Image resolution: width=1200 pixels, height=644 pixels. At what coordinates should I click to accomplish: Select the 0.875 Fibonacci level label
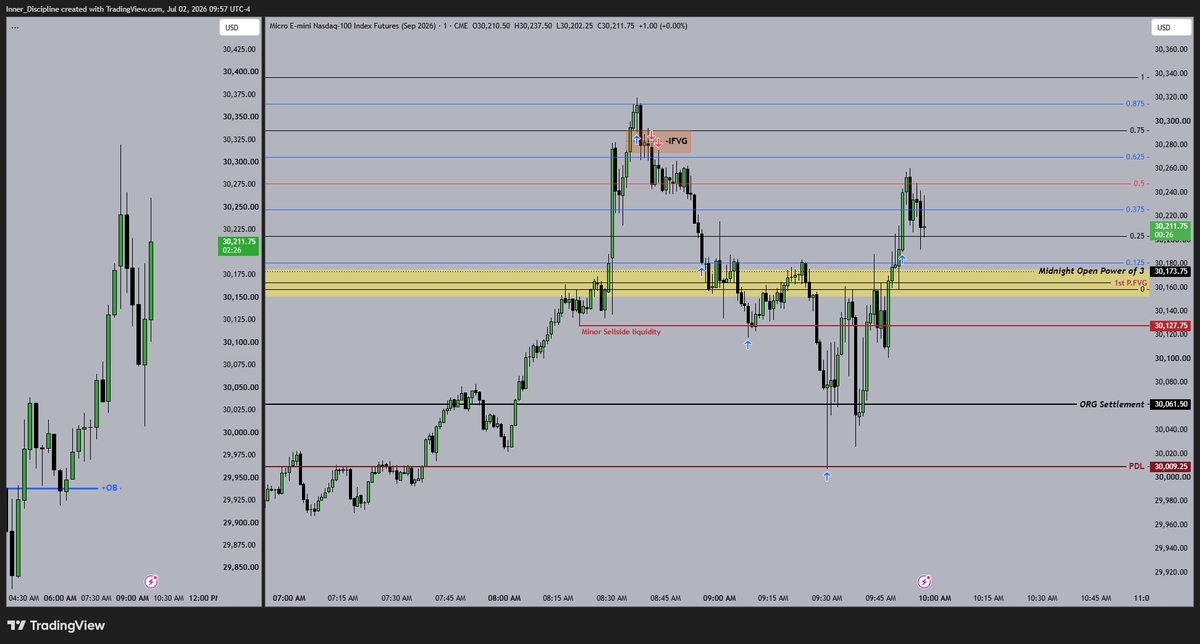[x=1134, y=103]
